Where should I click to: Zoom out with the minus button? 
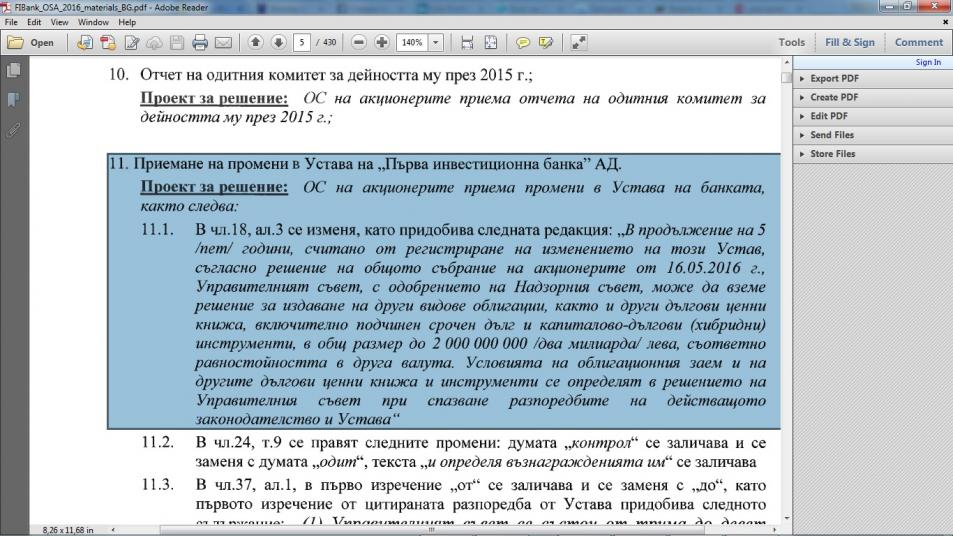[359, 42]
